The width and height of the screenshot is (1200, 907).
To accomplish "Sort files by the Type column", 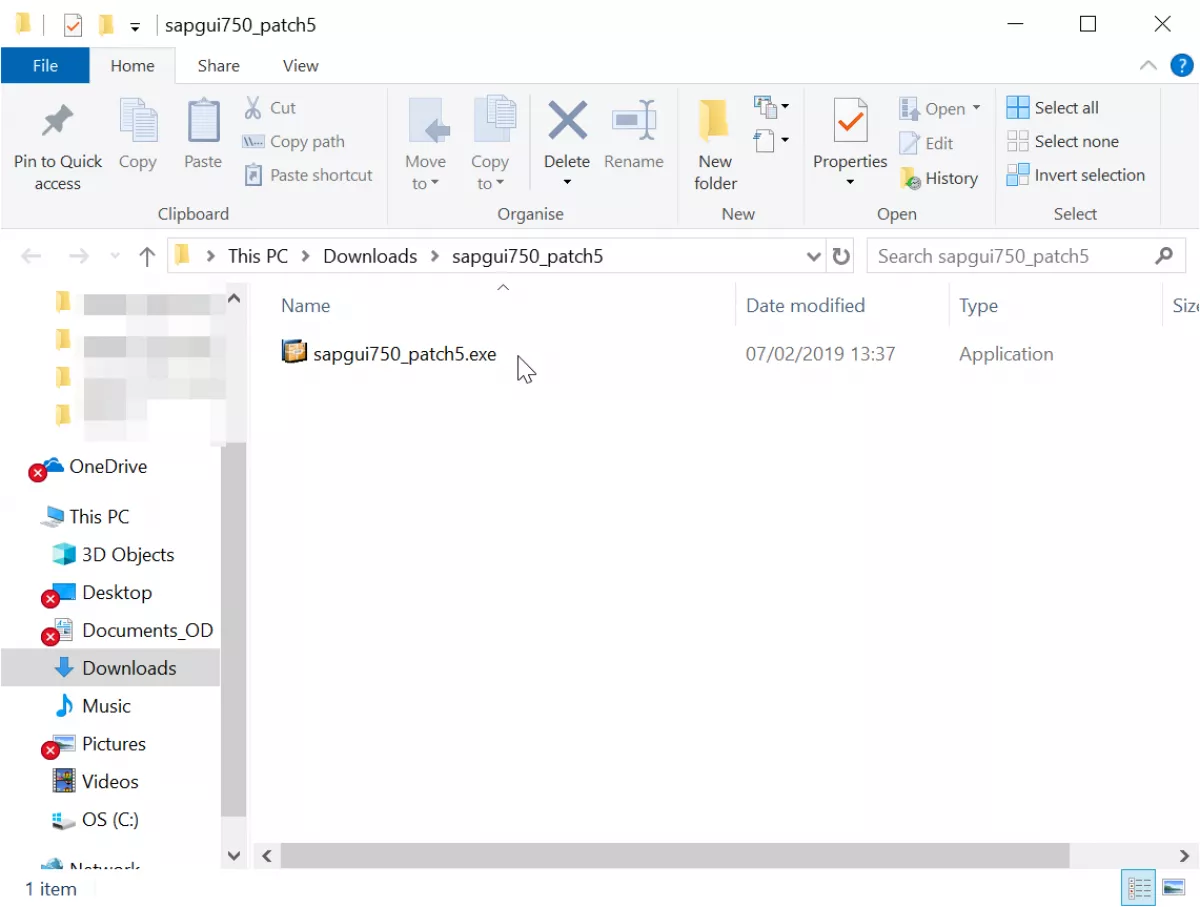I will click(x=978, y=306).
